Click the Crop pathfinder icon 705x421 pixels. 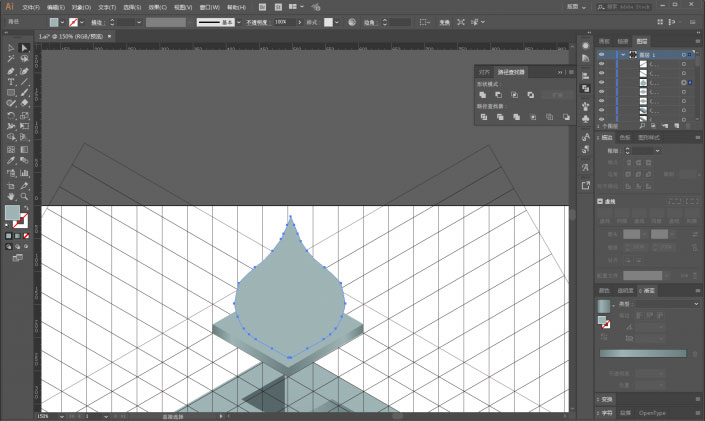tap(533, 117)
